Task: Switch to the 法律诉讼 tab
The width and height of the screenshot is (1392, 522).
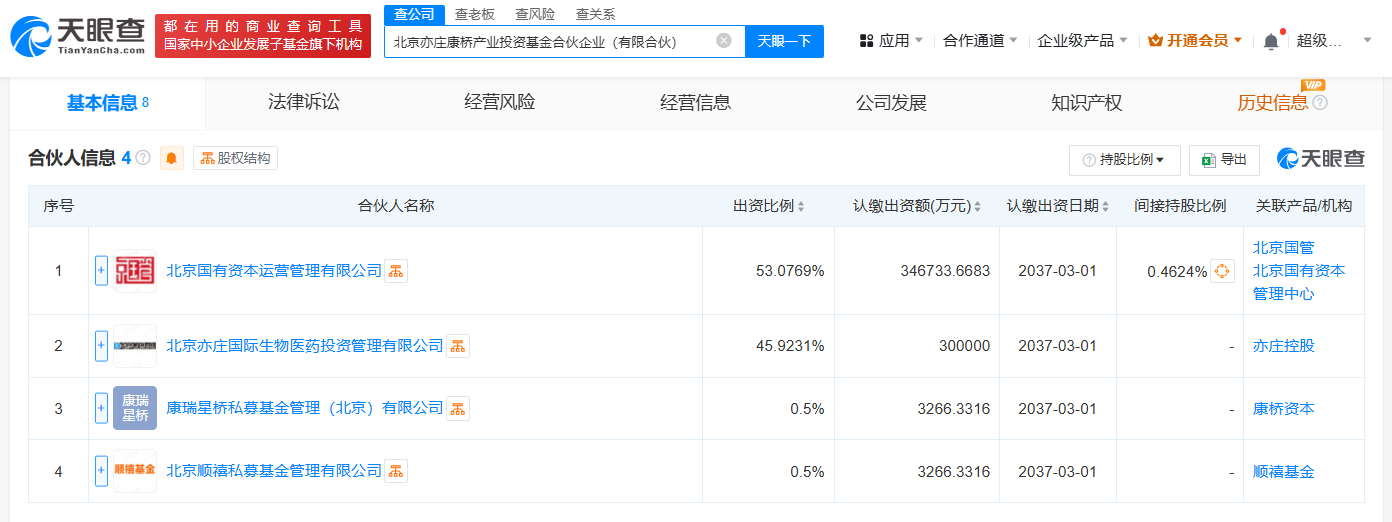Action: click(304, 102)
